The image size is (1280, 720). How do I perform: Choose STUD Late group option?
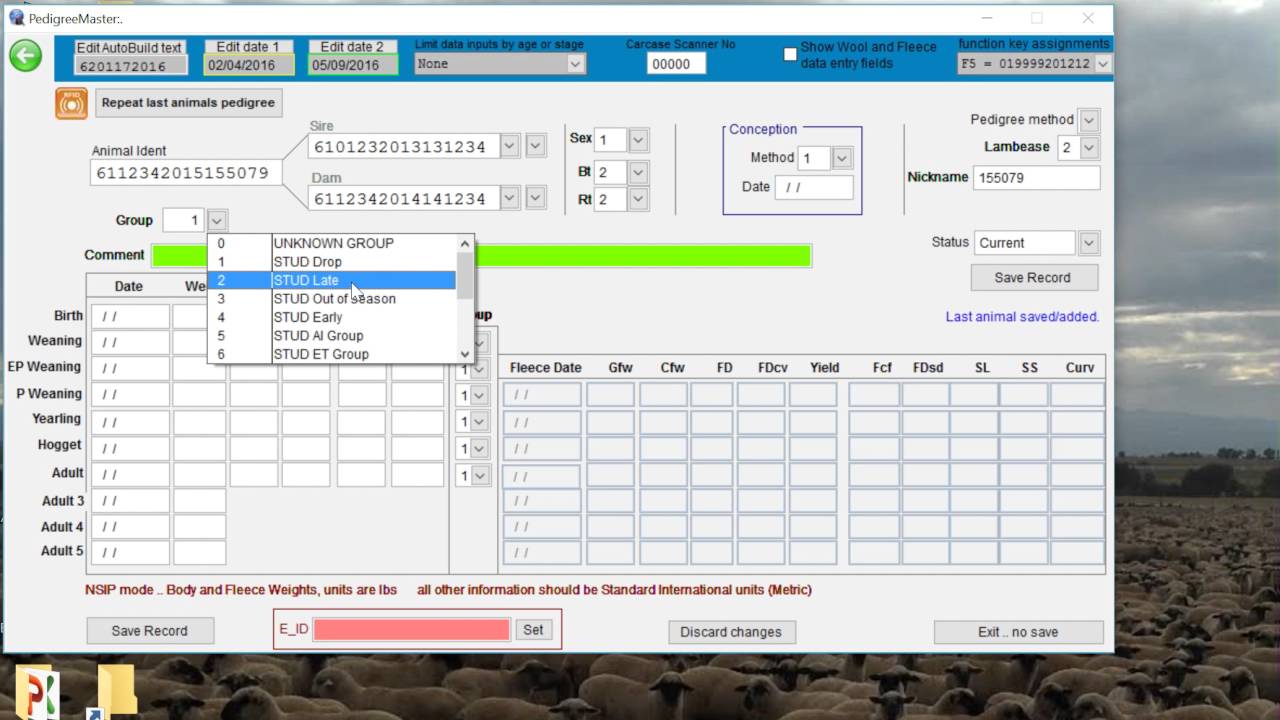pyautogui.click(x=332, y=280)
